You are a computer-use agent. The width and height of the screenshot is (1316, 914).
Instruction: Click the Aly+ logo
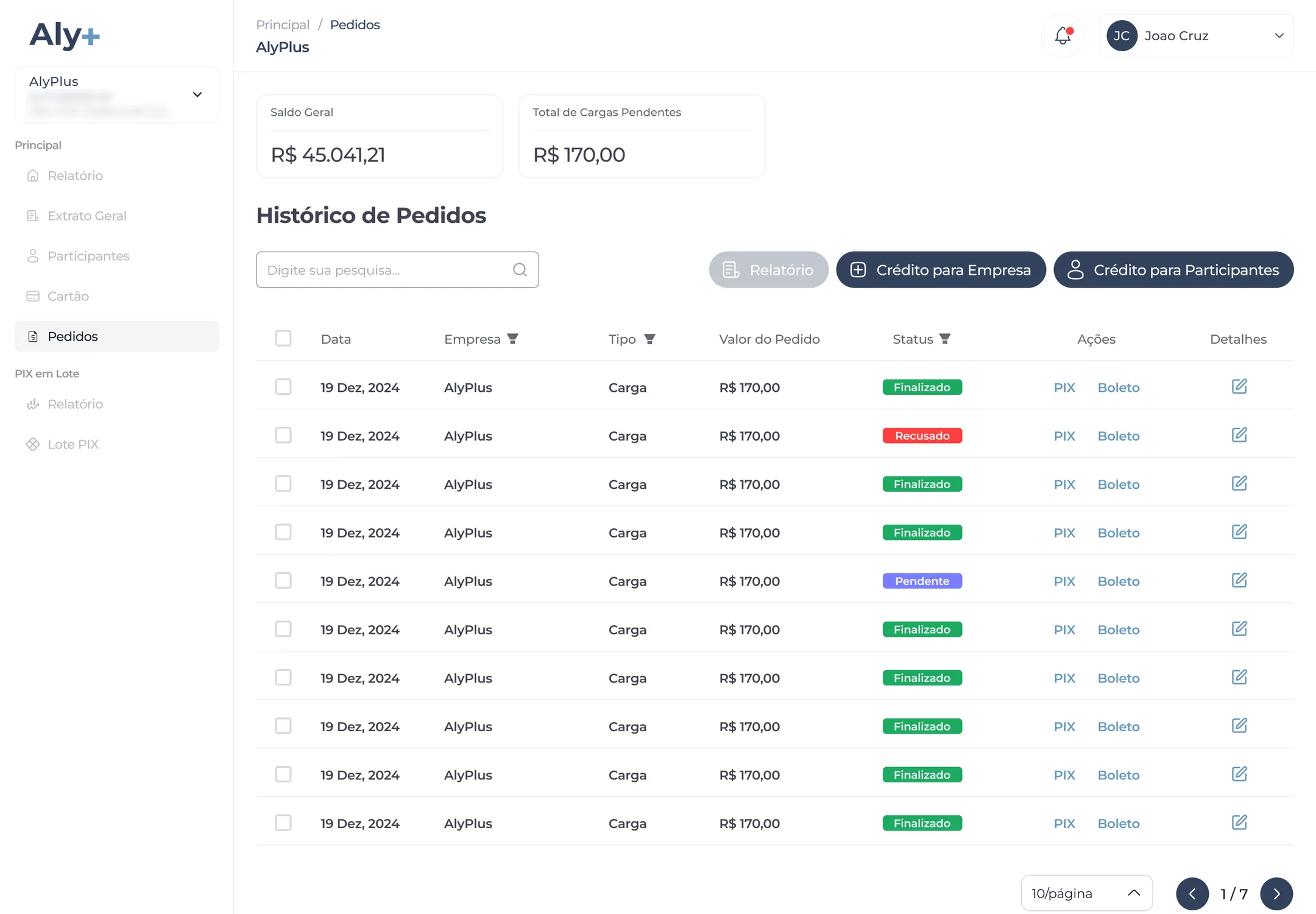tap(65, 35)
